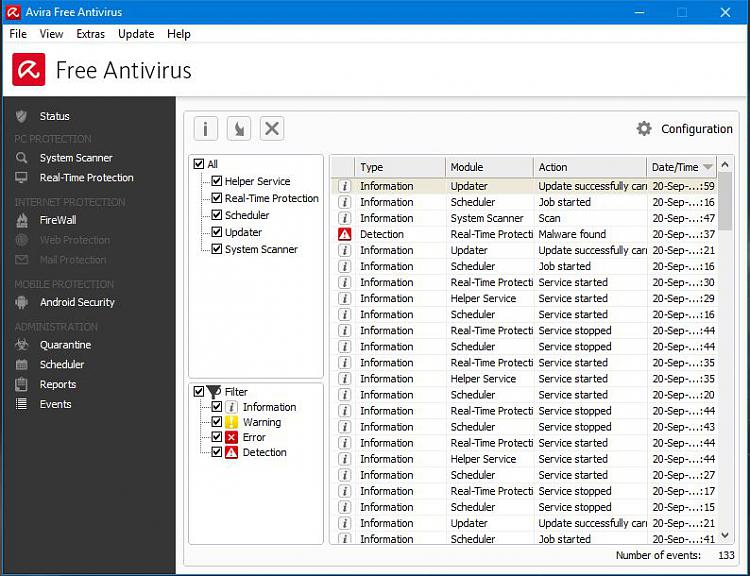Click the event list vertical scrollbar thumb
Viewport: 750px width, 576px height.
[x=725, y=201]
